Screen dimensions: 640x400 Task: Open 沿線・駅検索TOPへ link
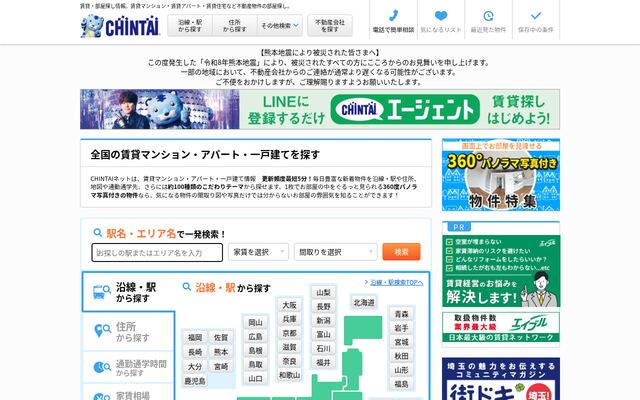[x=394, y=282]
